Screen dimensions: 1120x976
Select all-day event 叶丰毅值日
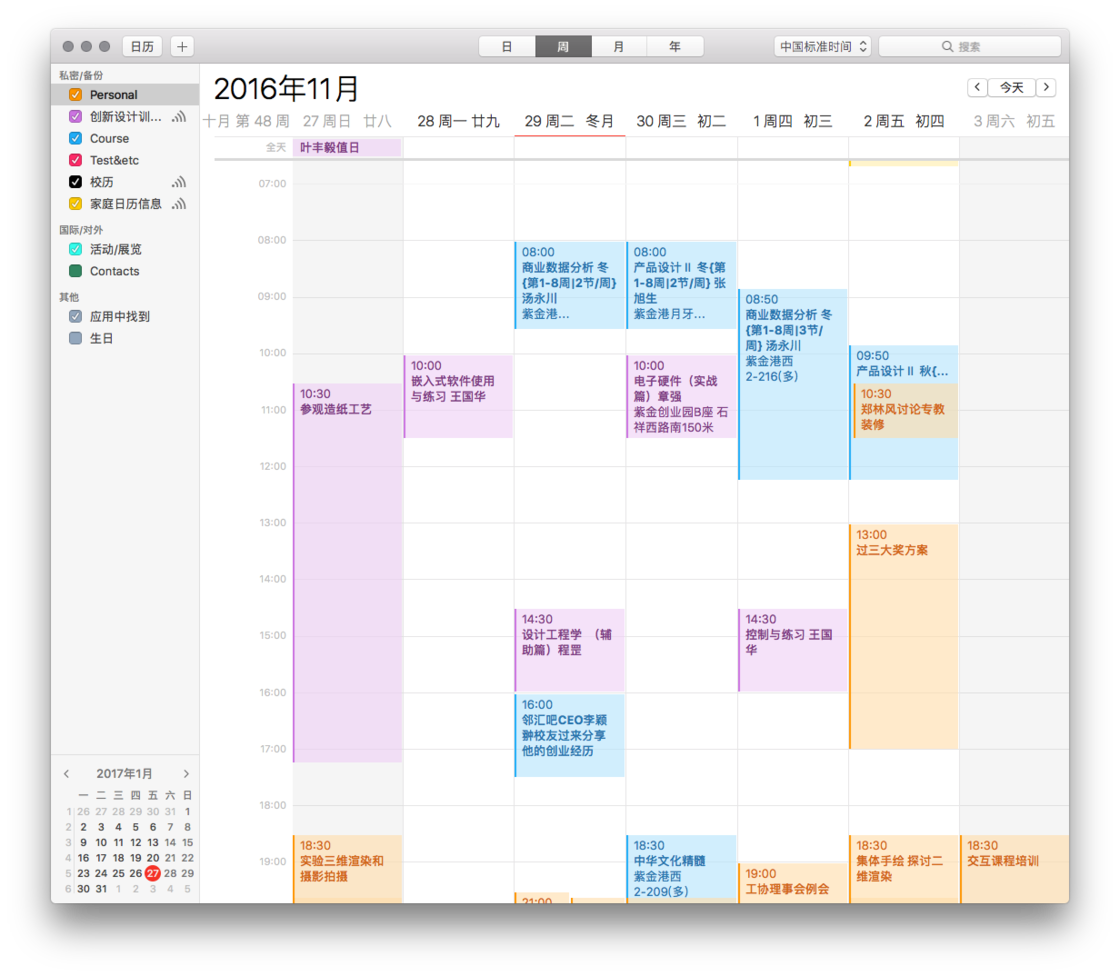click(x=347, y=148)
